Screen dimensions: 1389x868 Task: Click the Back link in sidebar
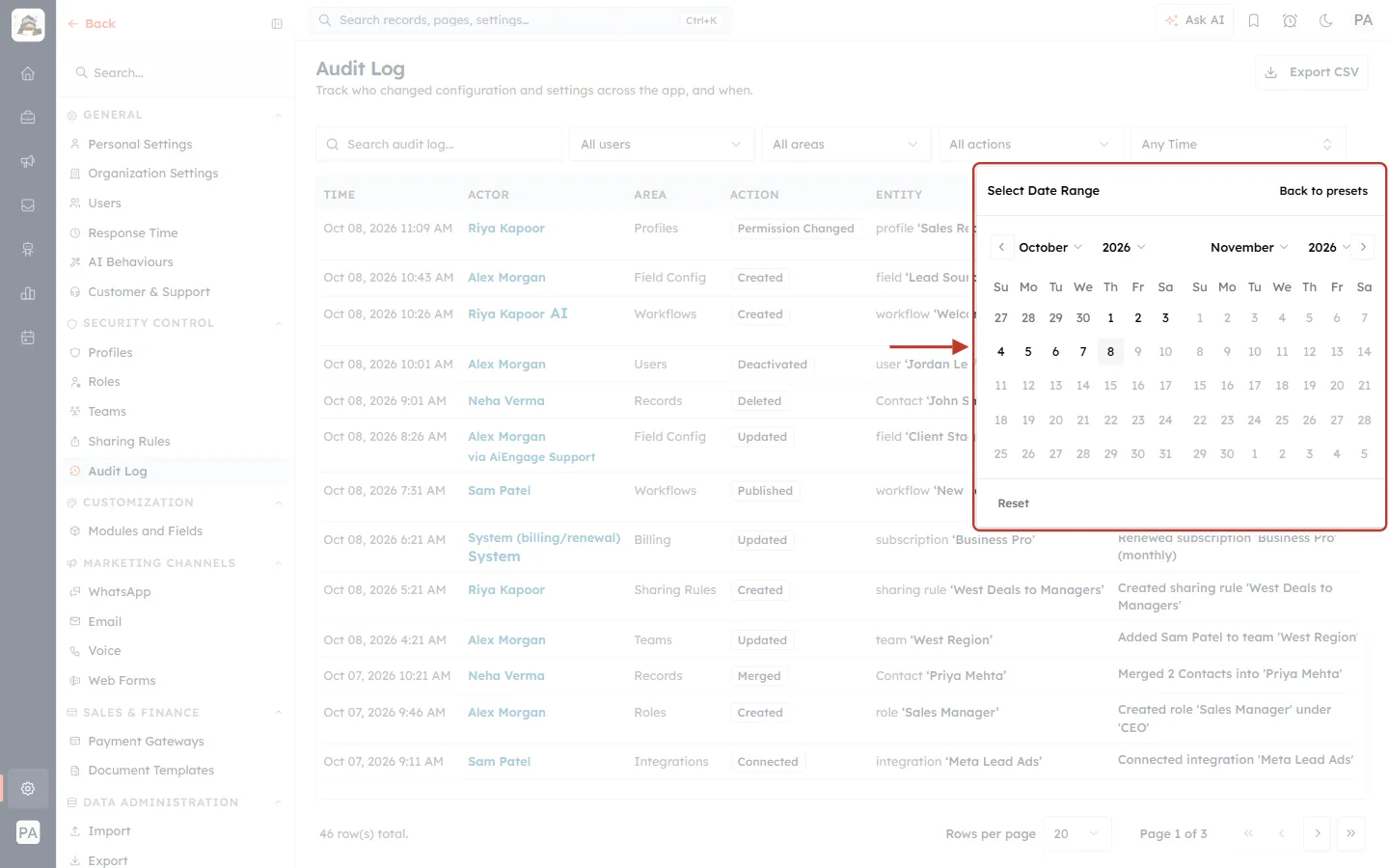click(92, 24)
